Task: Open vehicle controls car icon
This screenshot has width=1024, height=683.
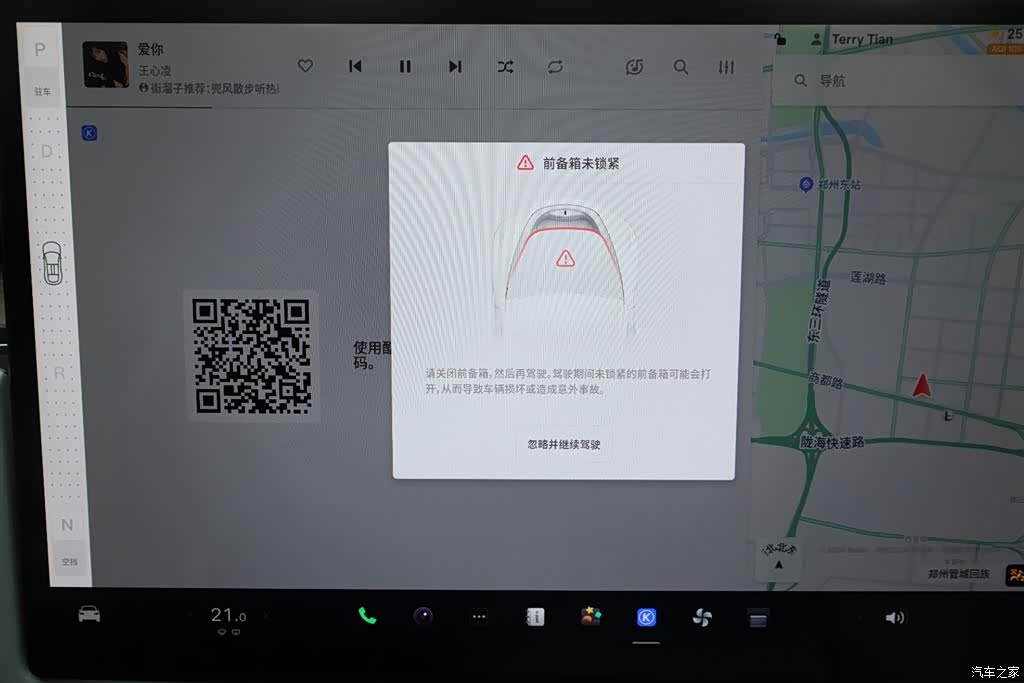Action: 89,614
